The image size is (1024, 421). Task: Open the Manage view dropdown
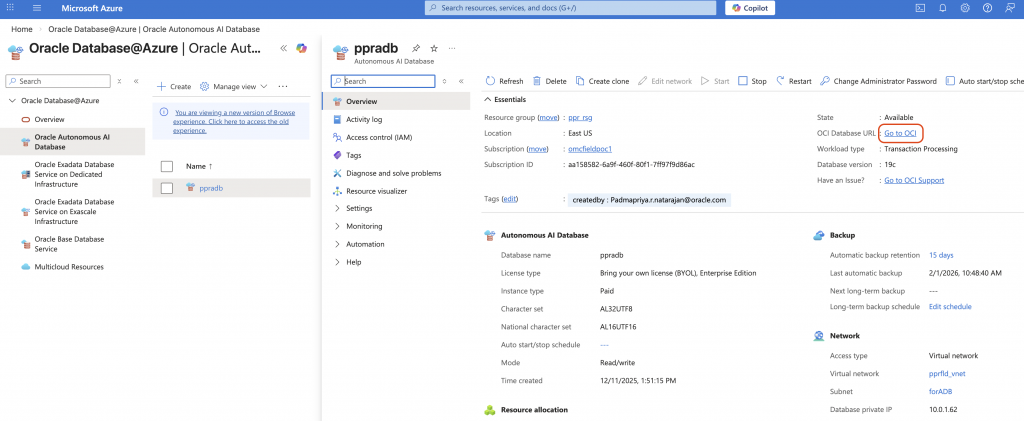(x=234, y=87)
